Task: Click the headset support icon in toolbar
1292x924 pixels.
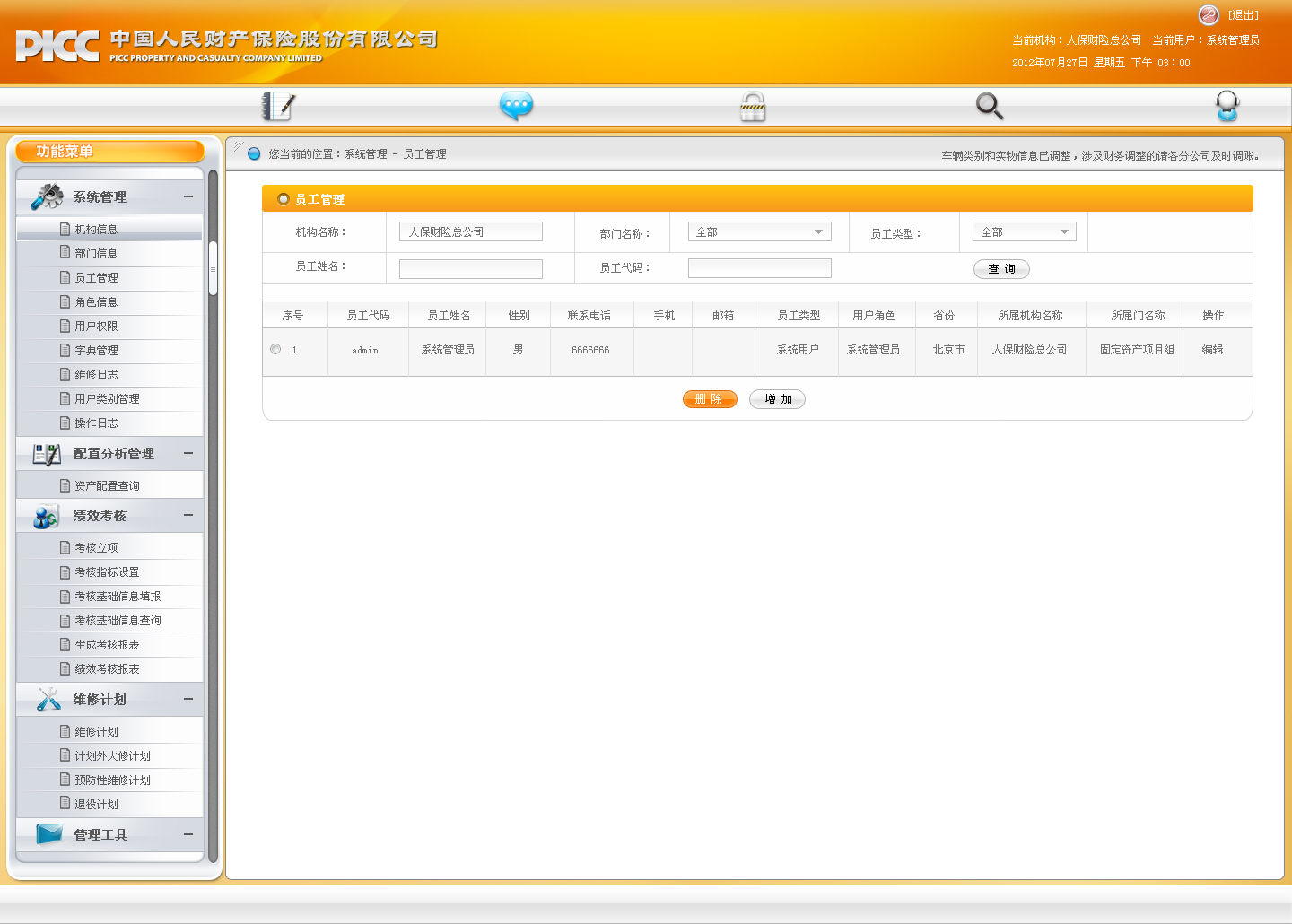Action: pyautogui.click(x=1227, y=107)
